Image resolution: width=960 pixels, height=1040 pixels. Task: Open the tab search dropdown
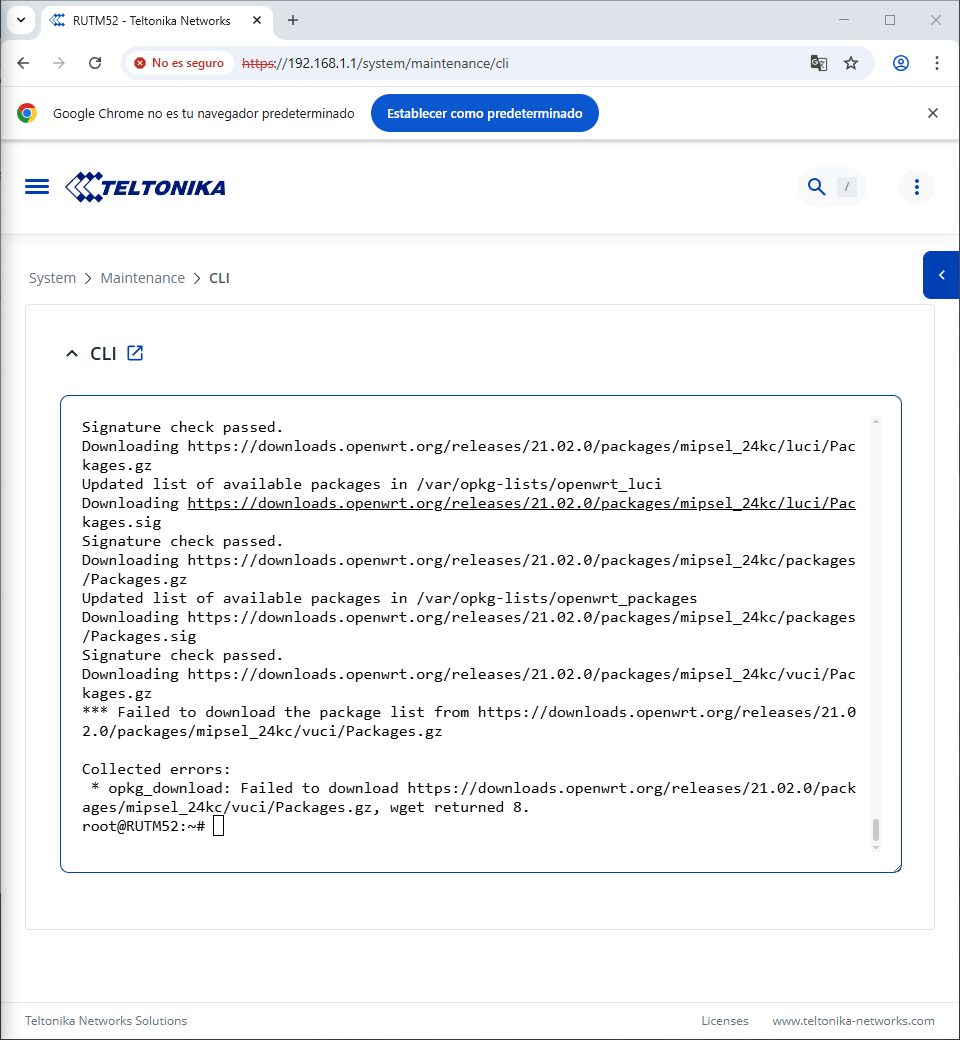coord(21,20)
